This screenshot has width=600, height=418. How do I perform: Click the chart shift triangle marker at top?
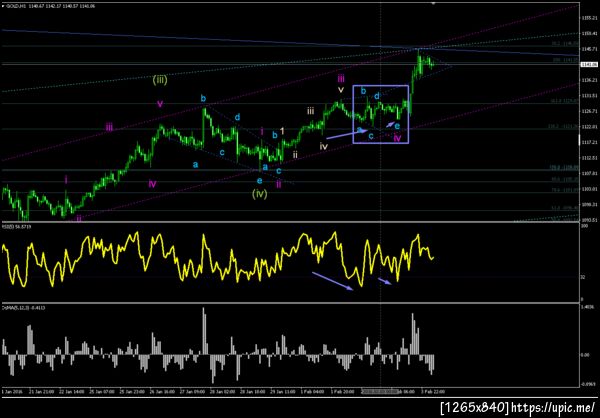(434, 3)
